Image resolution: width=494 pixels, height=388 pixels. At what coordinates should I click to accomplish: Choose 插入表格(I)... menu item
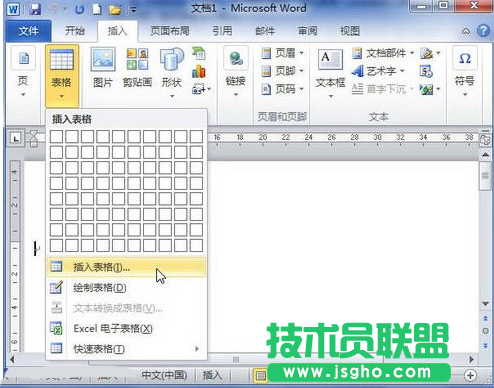(126, 267)
